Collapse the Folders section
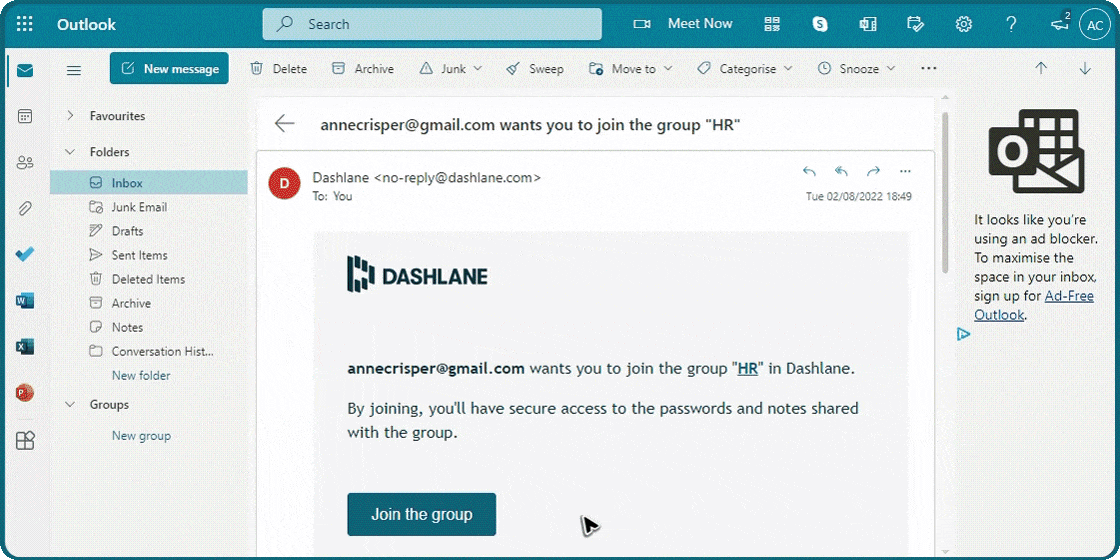Image resolution: width=1120 pixels, height=560 pixels. 70,151
